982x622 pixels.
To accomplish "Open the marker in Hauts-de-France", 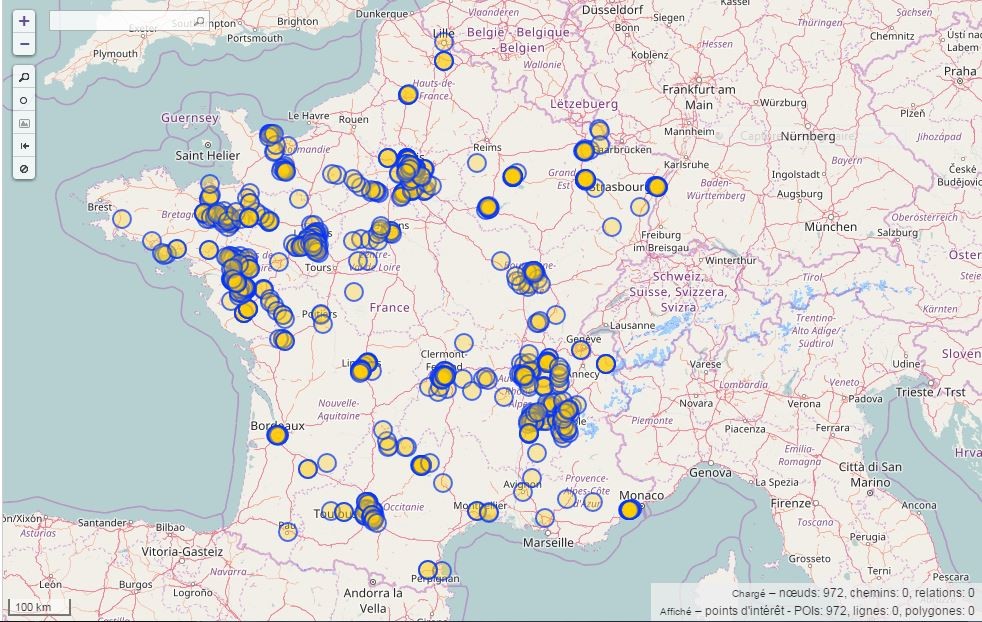I will click(x=408, y=95).
